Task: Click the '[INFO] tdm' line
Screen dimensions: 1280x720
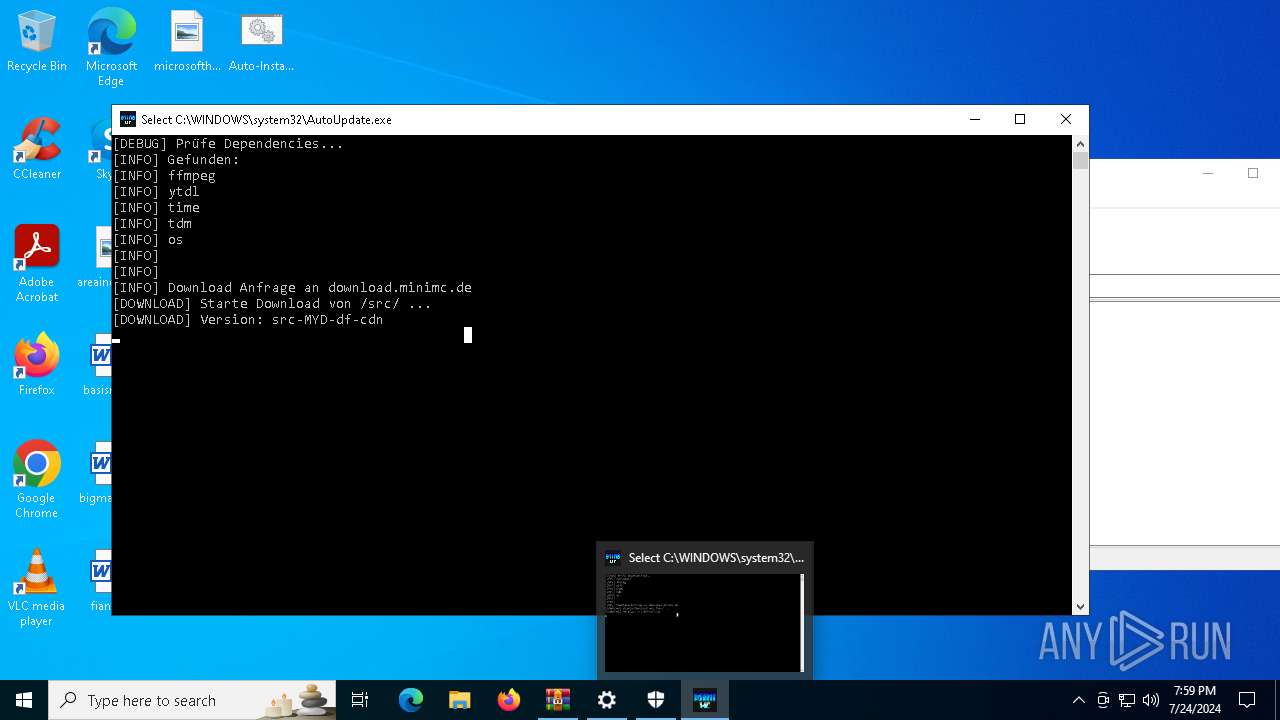Action: (152, 224)
